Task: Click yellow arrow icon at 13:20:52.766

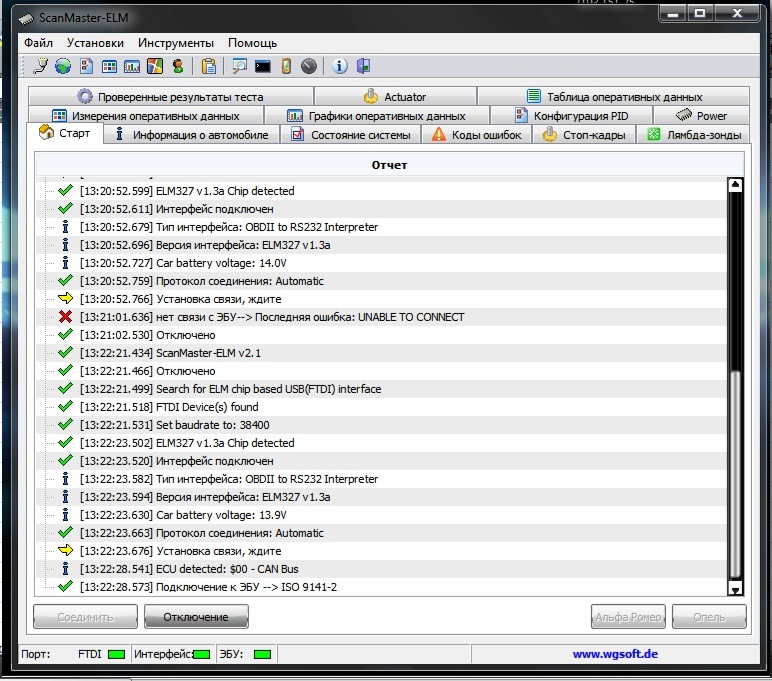Action: tap(65, 298)
